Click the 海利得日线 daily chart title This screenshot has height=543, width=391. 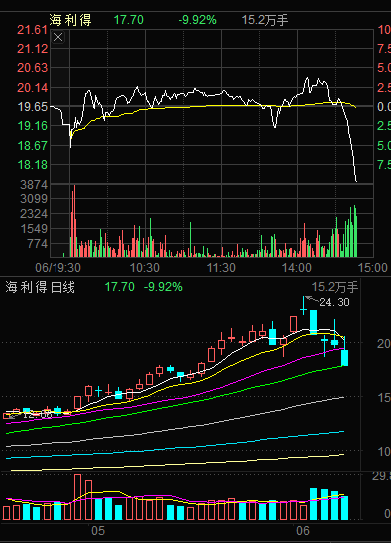point(40,287)
